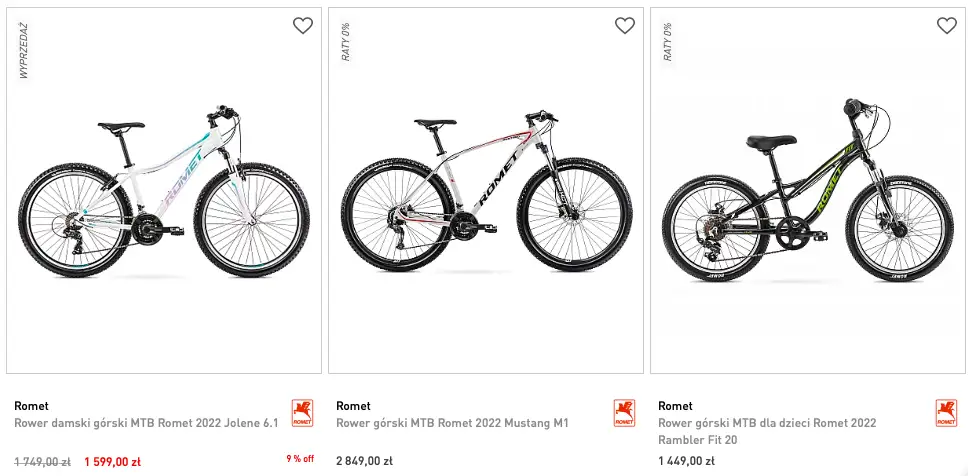Click the 1 599,00 zł sale price
The width and height of the screenshot is (968, 476).
pyautogui.click(x=112, y=462)
